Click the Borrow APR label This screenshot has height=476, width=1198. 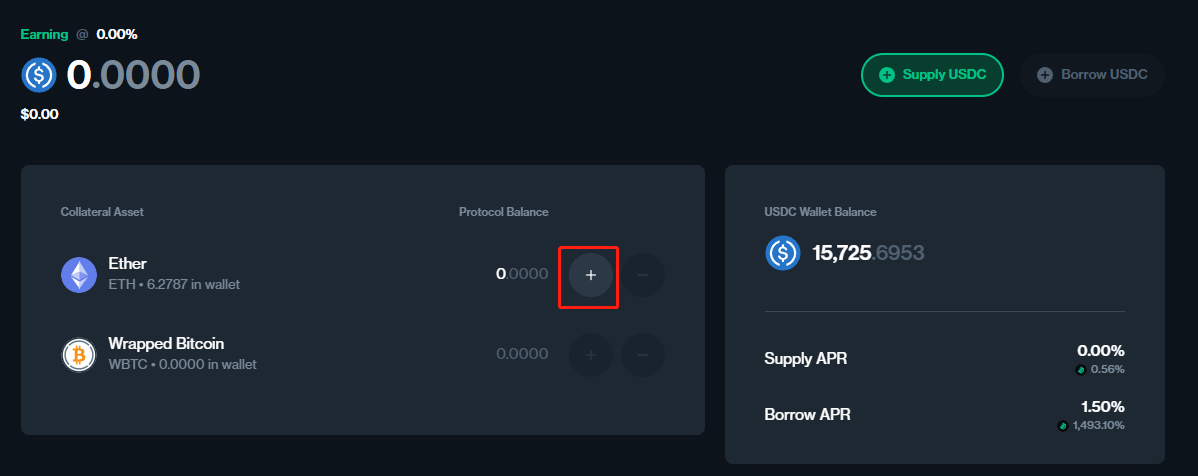[807, 414]
